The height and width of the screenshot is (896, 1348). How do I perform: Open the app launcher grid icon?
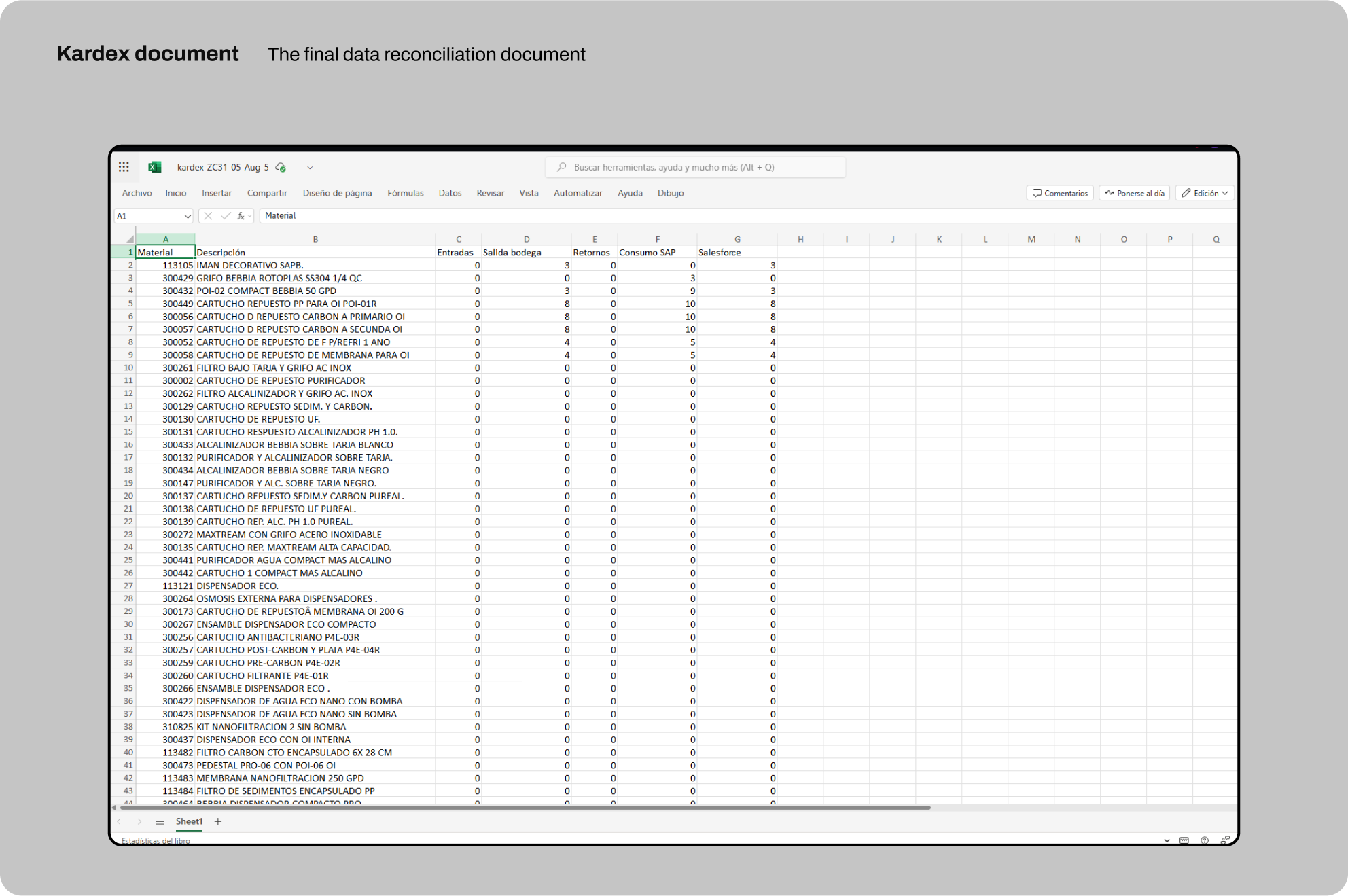tap(124, 167)
